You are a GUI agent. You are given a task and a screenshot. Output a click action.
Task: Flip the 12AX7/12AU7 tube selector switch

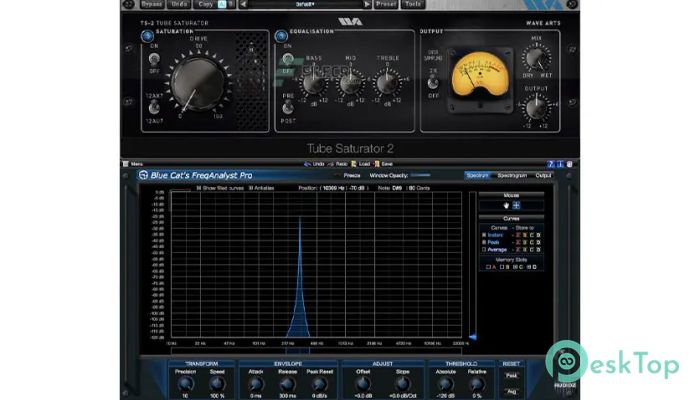154,108
